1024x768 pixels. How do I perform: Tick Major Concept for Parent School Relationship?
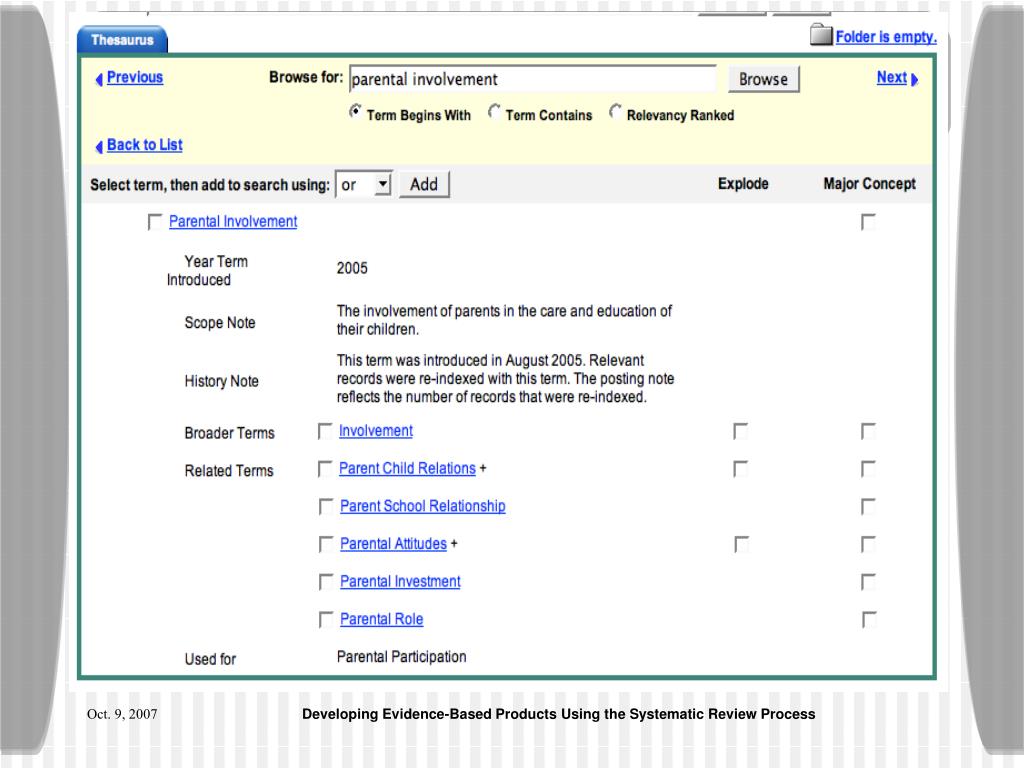coord(868,507)
